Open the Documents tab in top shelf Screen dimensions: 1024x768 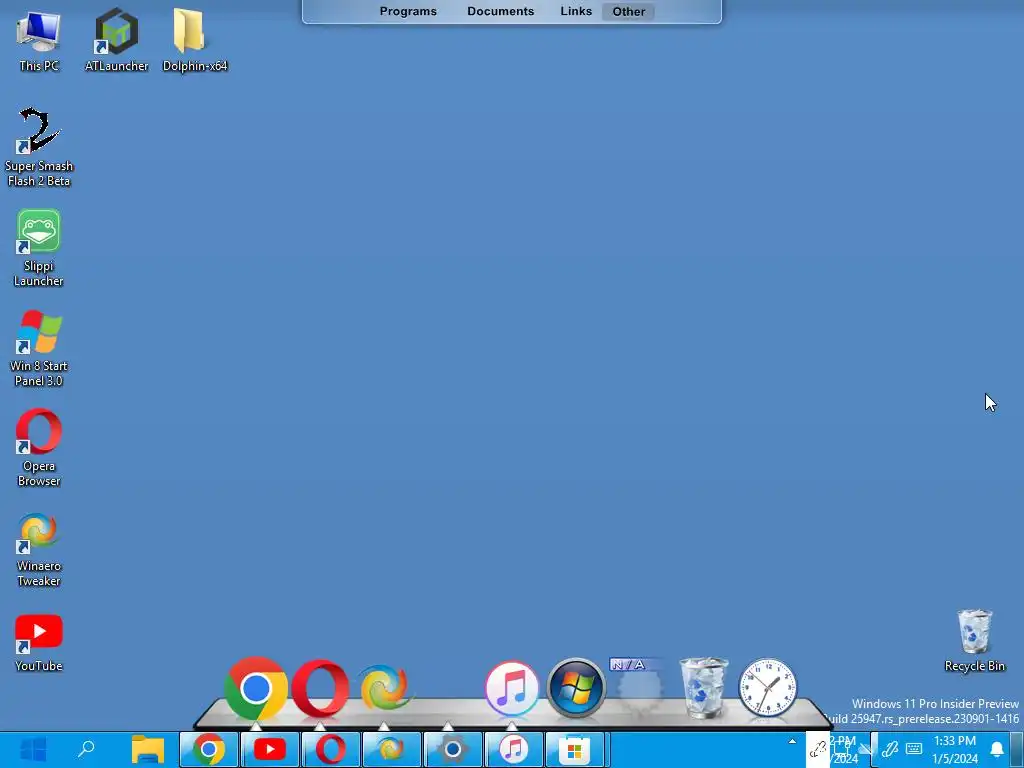(x=501, y=11)
